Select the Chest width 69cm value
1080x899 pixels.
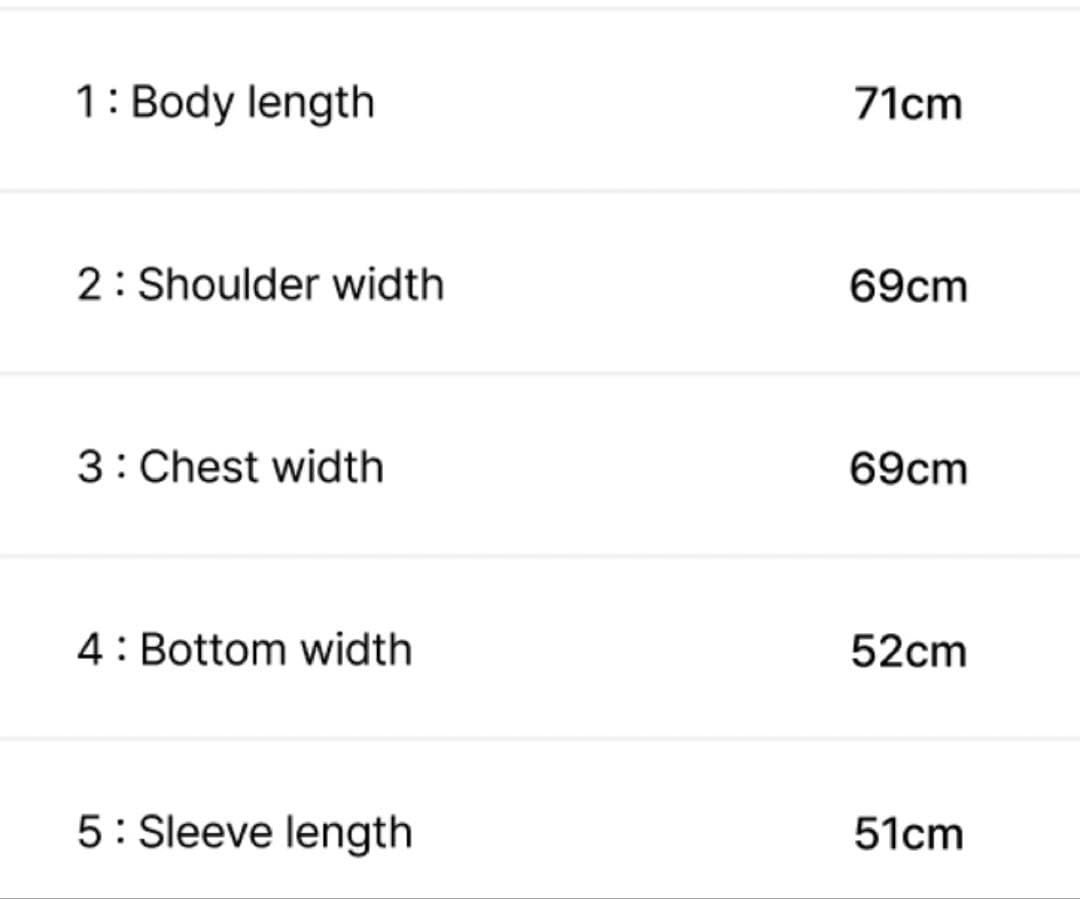pyautogui.click(x=908, y=469)
